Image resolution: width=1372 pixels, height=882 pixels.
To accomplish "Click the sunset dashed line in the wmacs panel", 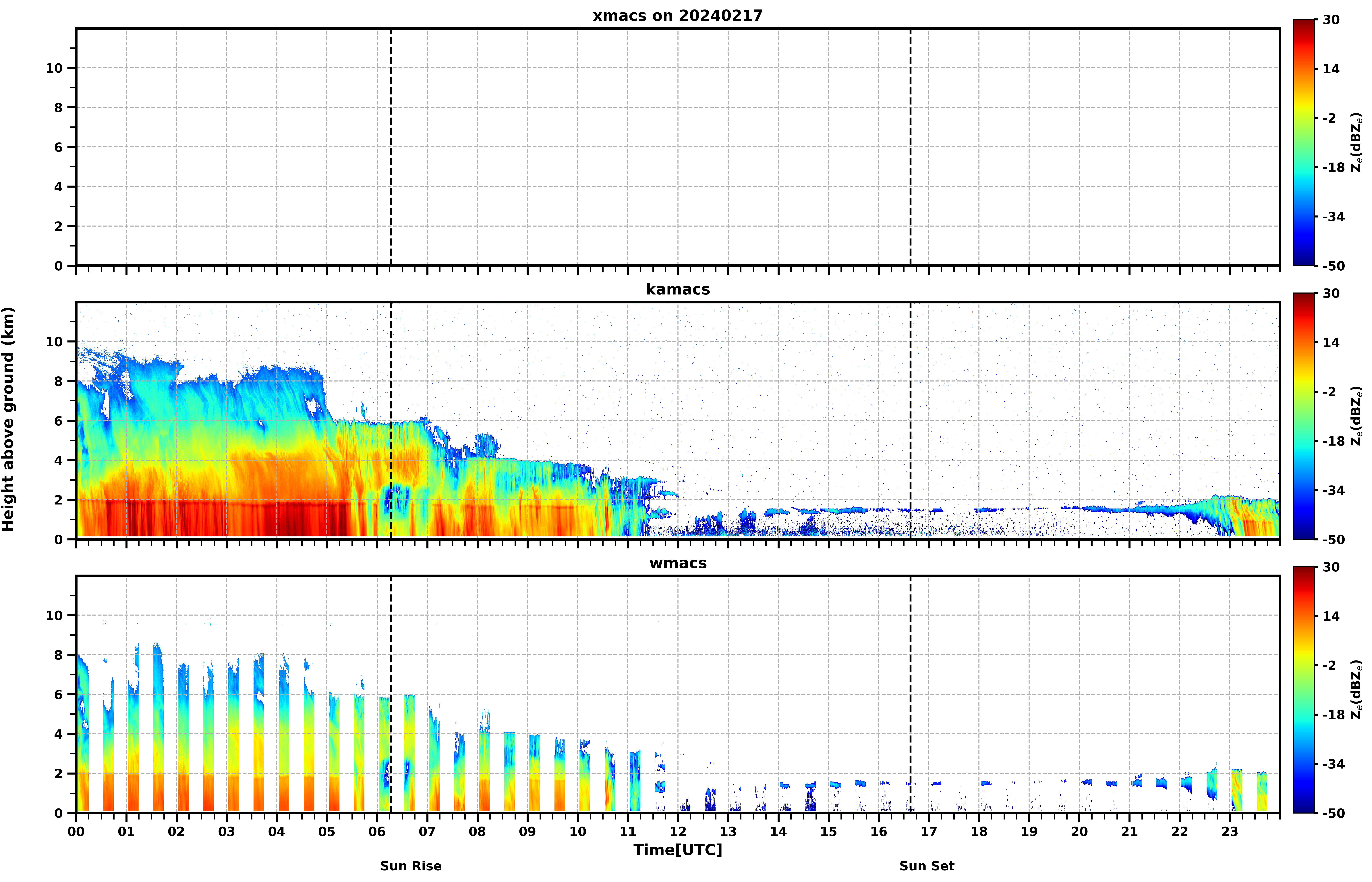I will 911,694.
